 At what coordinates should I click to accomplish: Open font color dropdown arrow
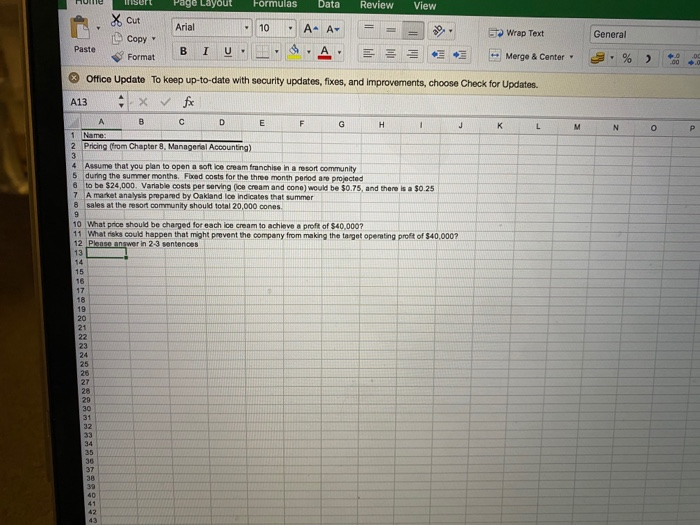coord(339,53)
